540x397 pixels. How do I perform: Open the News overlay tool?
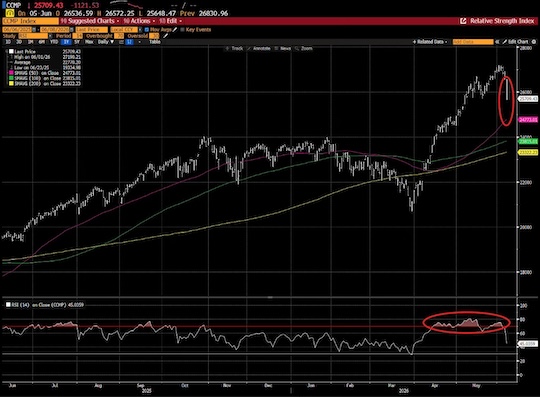(283, 49)
